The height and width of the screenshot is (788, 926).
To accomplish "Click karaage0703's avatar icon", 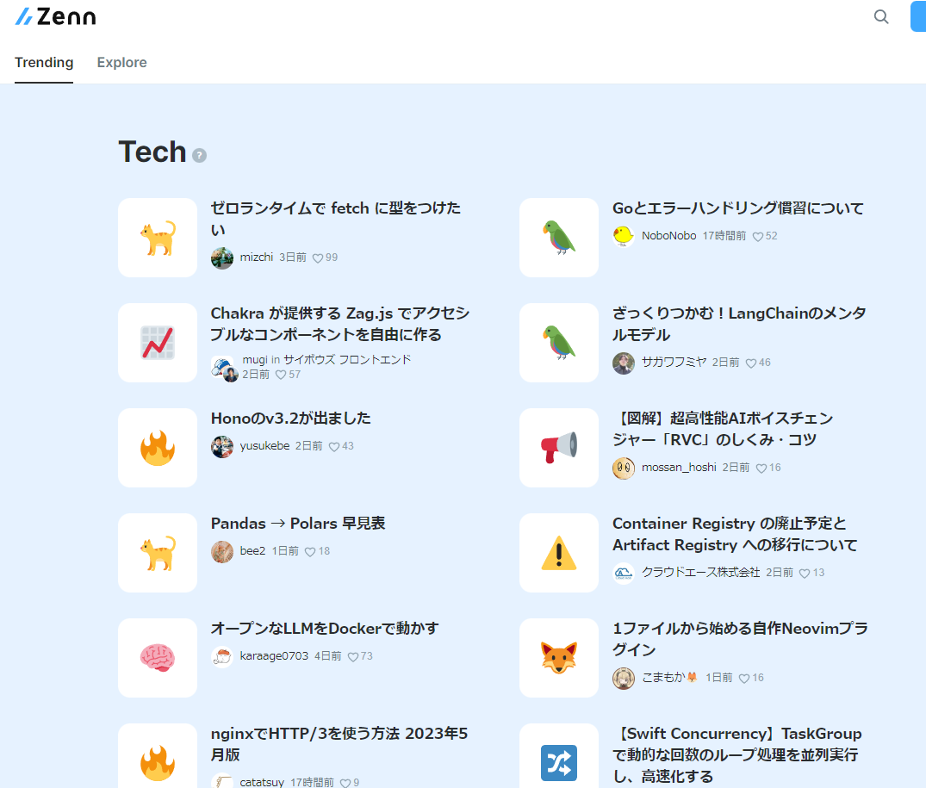I will 222,656.
